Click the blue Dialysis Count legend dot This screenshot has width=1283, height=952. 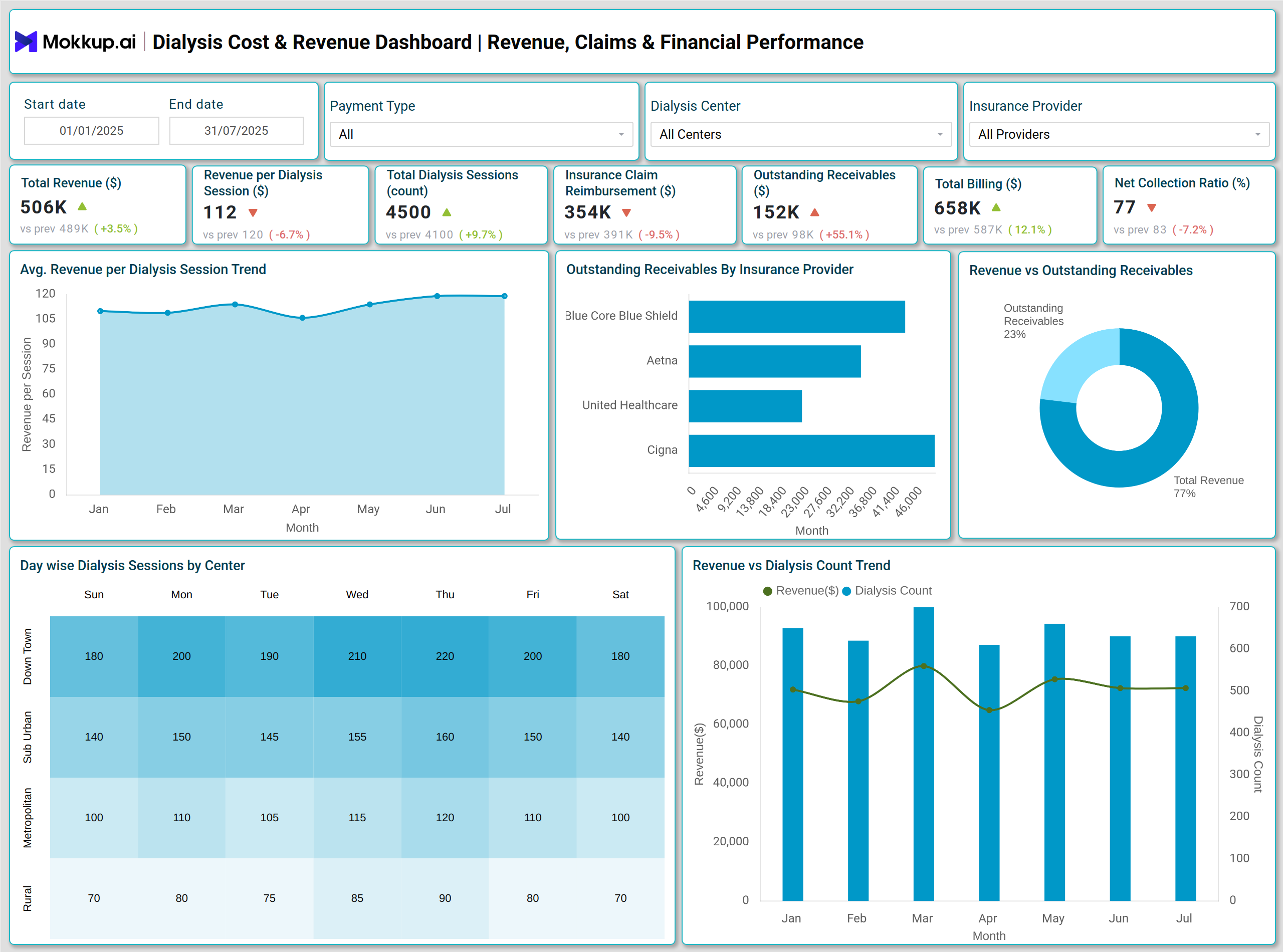(846, 591)
